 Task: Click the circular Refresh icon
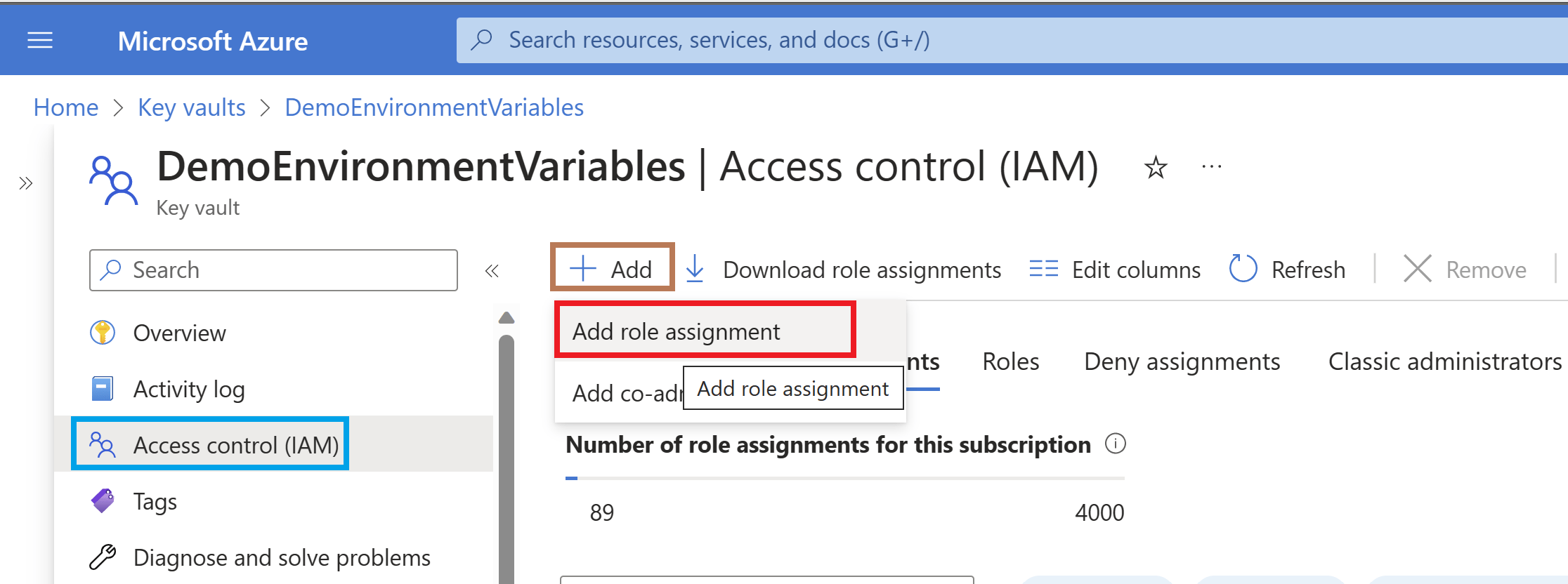click(x=1243, y=269)
